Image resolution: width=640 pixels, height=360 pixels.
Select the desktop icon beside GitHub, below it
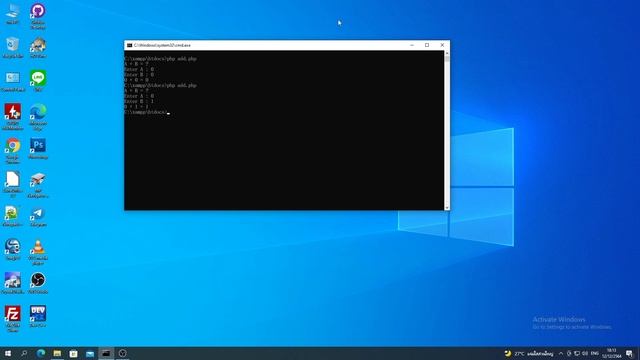point(38,47)
